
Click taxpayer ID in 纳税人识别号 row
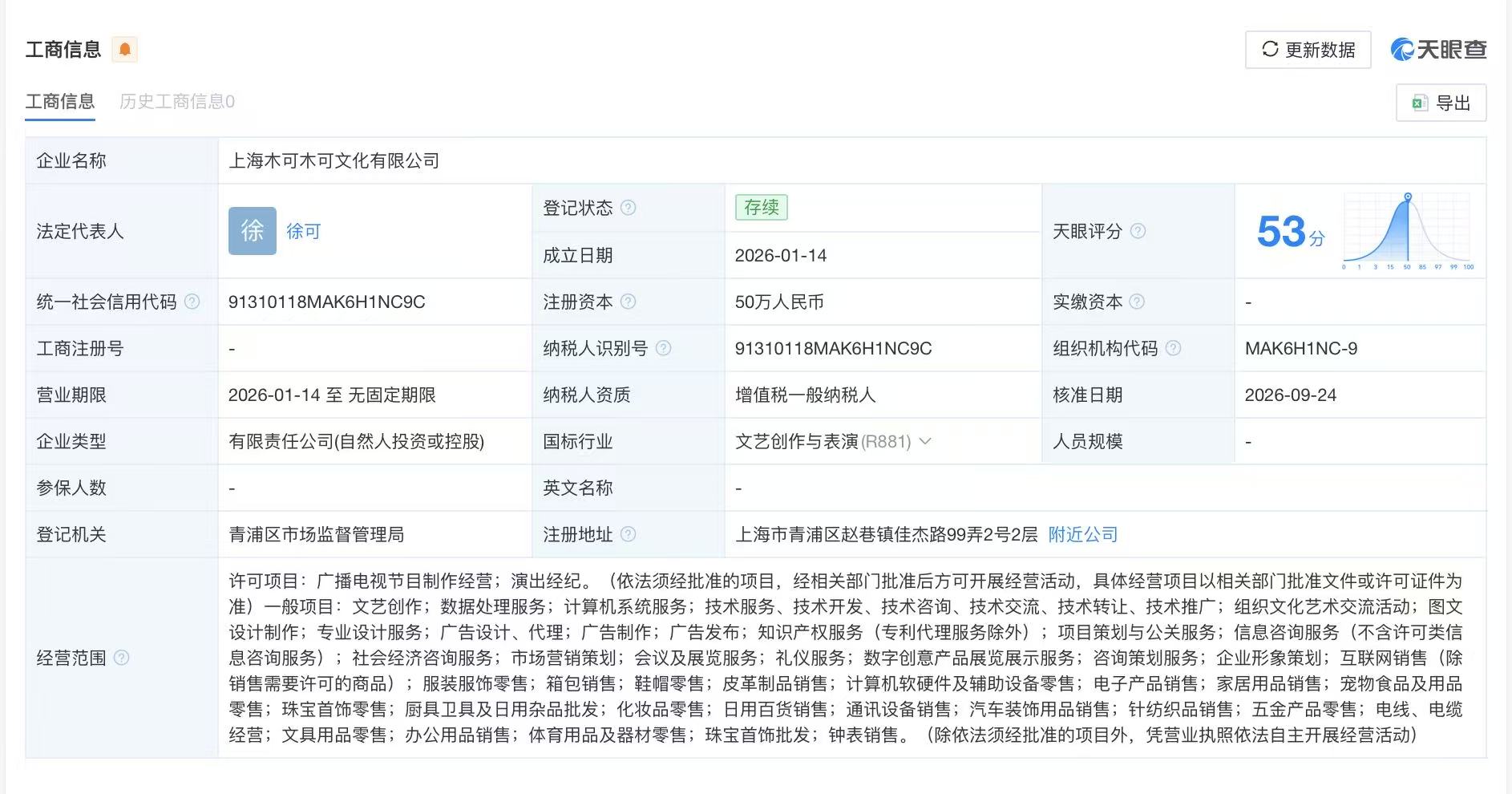834,348
